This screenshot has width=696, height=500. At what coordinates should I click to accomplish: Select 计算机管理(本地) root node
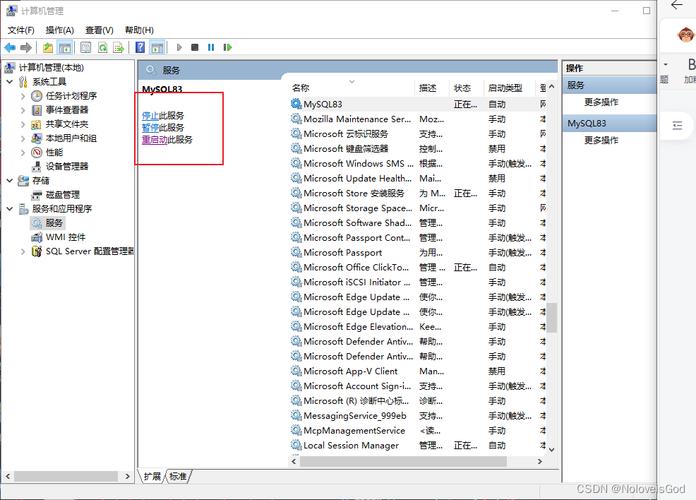click(51, 67)
